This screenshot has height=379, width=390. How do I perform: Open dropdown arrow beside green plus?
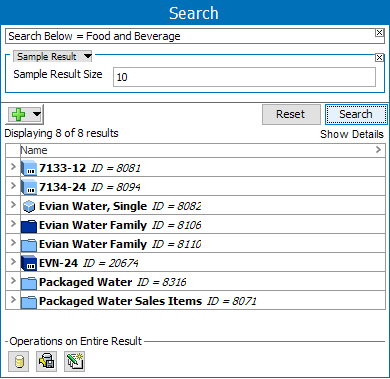point(37,115)
